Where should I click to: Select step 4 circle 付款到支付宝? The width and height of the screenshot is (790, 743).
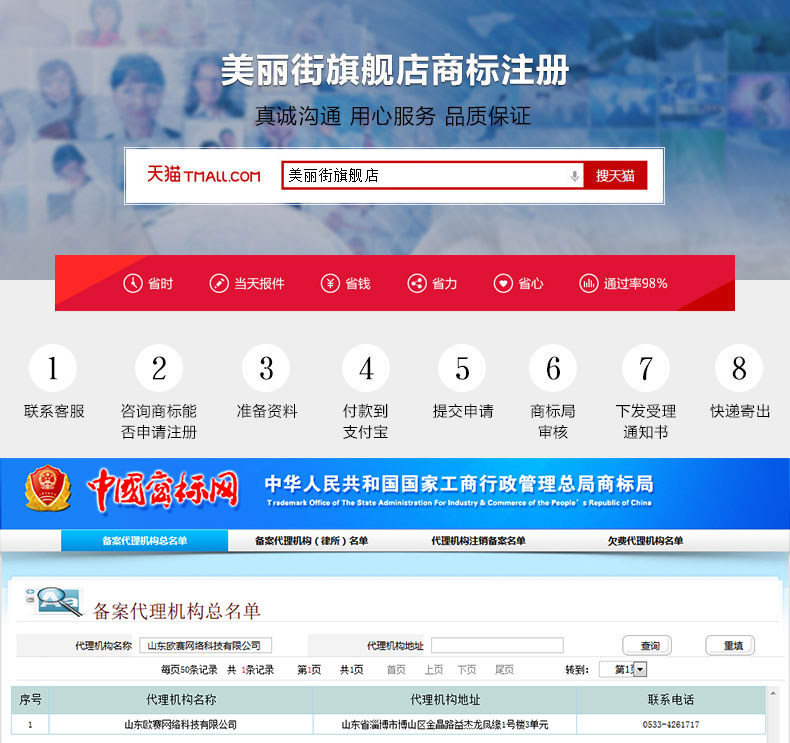366,368
